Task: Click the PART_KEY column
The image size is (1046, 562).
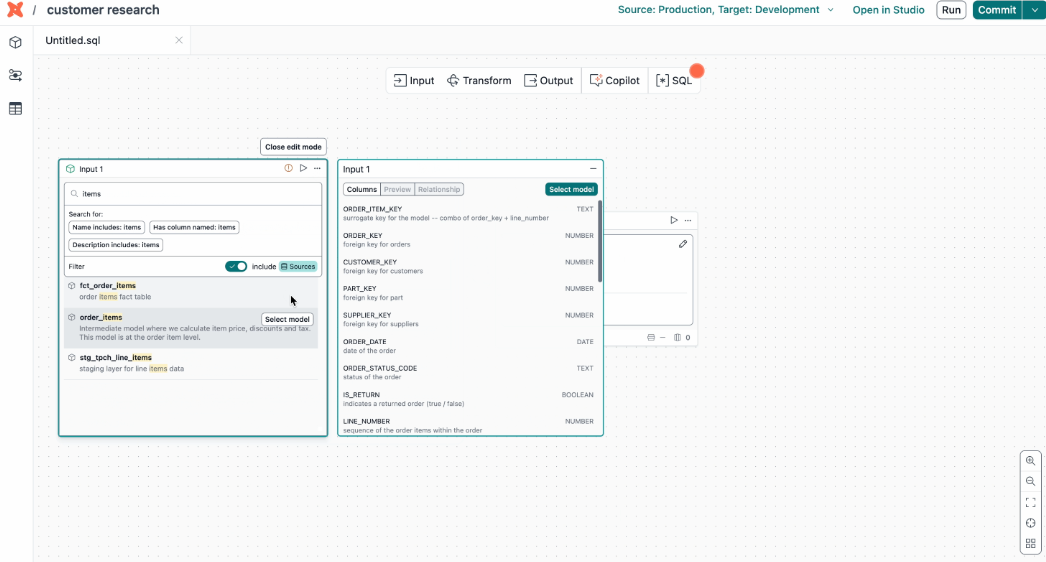Action: (x=468, y=293)
